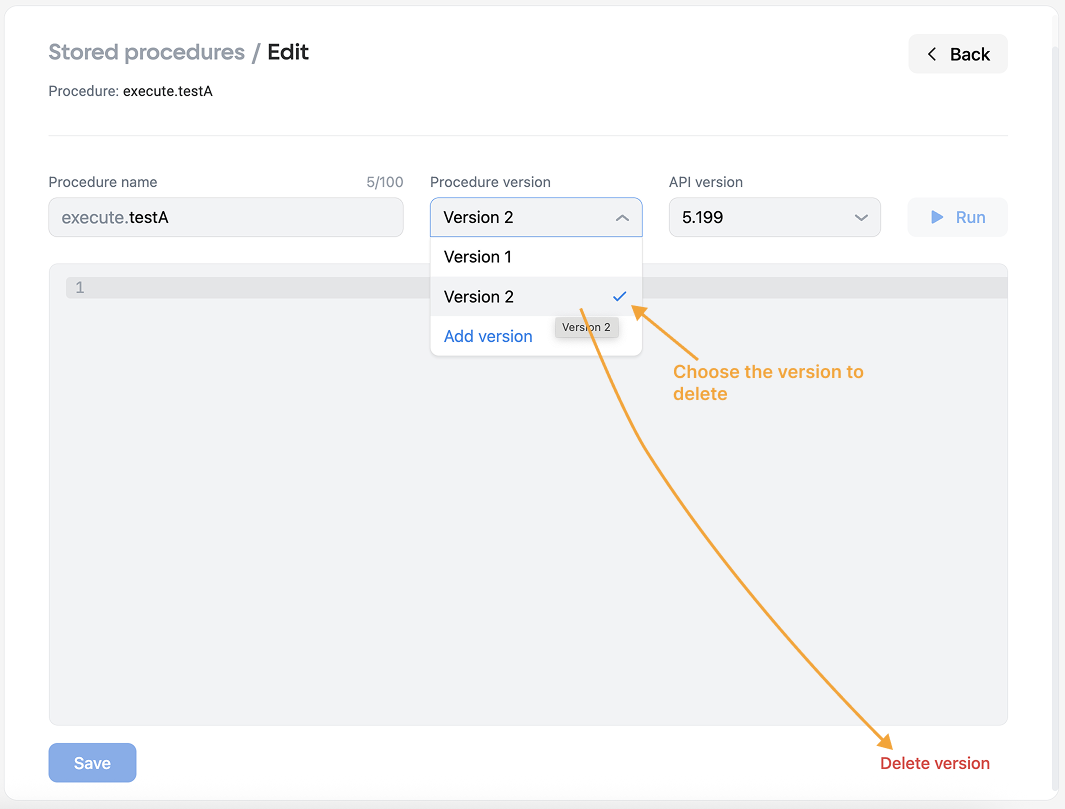Click the Run play triangle icon
Screen dimensions: 1065x809
click(x=937, y=217)
